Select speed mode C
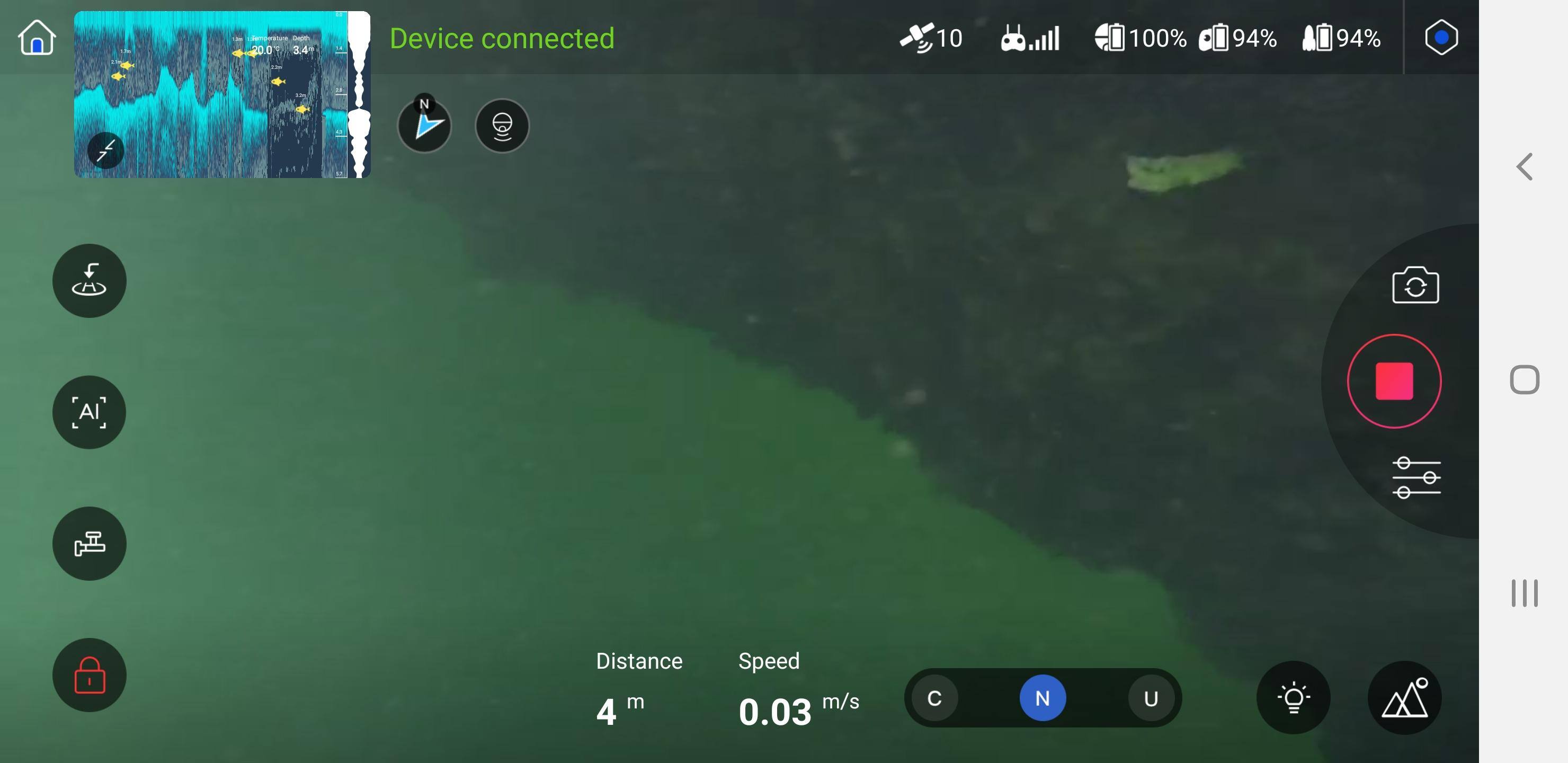 click(934, 698)
